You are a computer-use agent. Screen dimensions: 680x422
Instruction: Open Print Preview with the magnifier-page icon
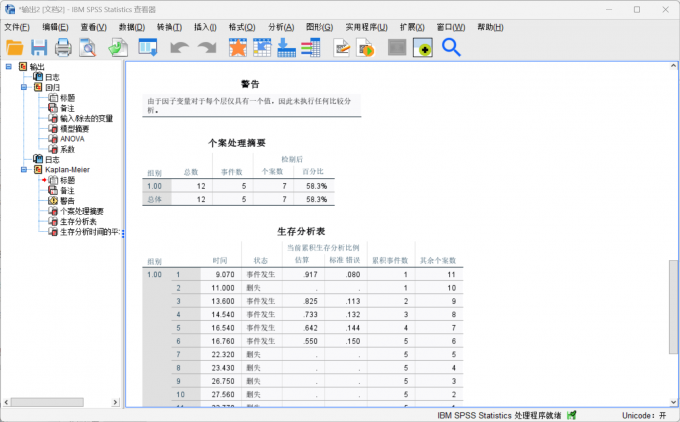(88, 47)
